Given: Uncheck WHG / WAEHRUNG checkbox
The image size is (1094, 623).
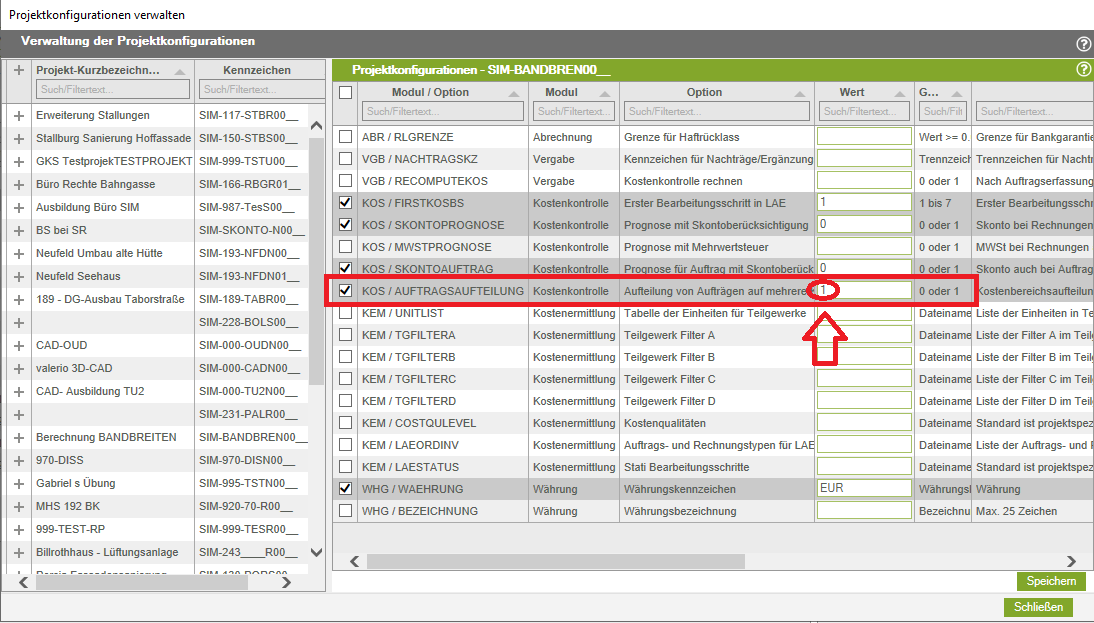Looking at the screenshot, I should 345,488.
